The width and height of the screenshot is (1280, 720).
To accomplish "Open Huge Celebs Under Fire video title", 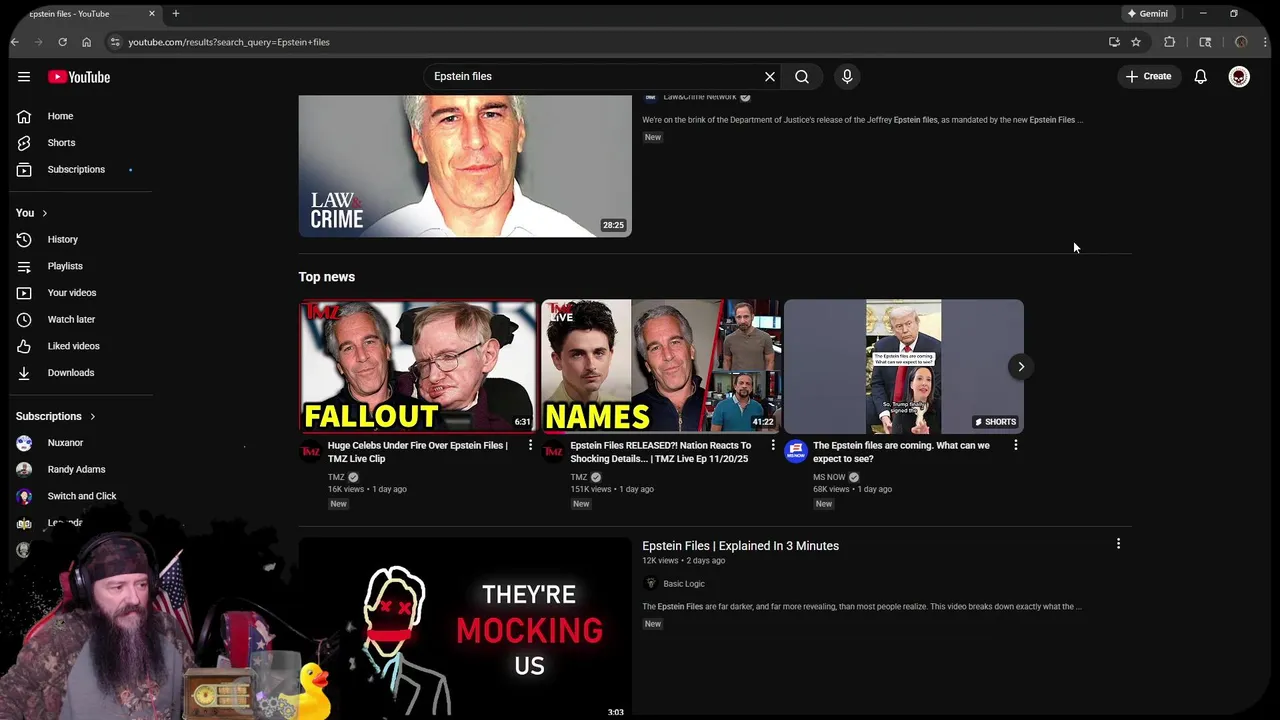I will tap(418, 452).
